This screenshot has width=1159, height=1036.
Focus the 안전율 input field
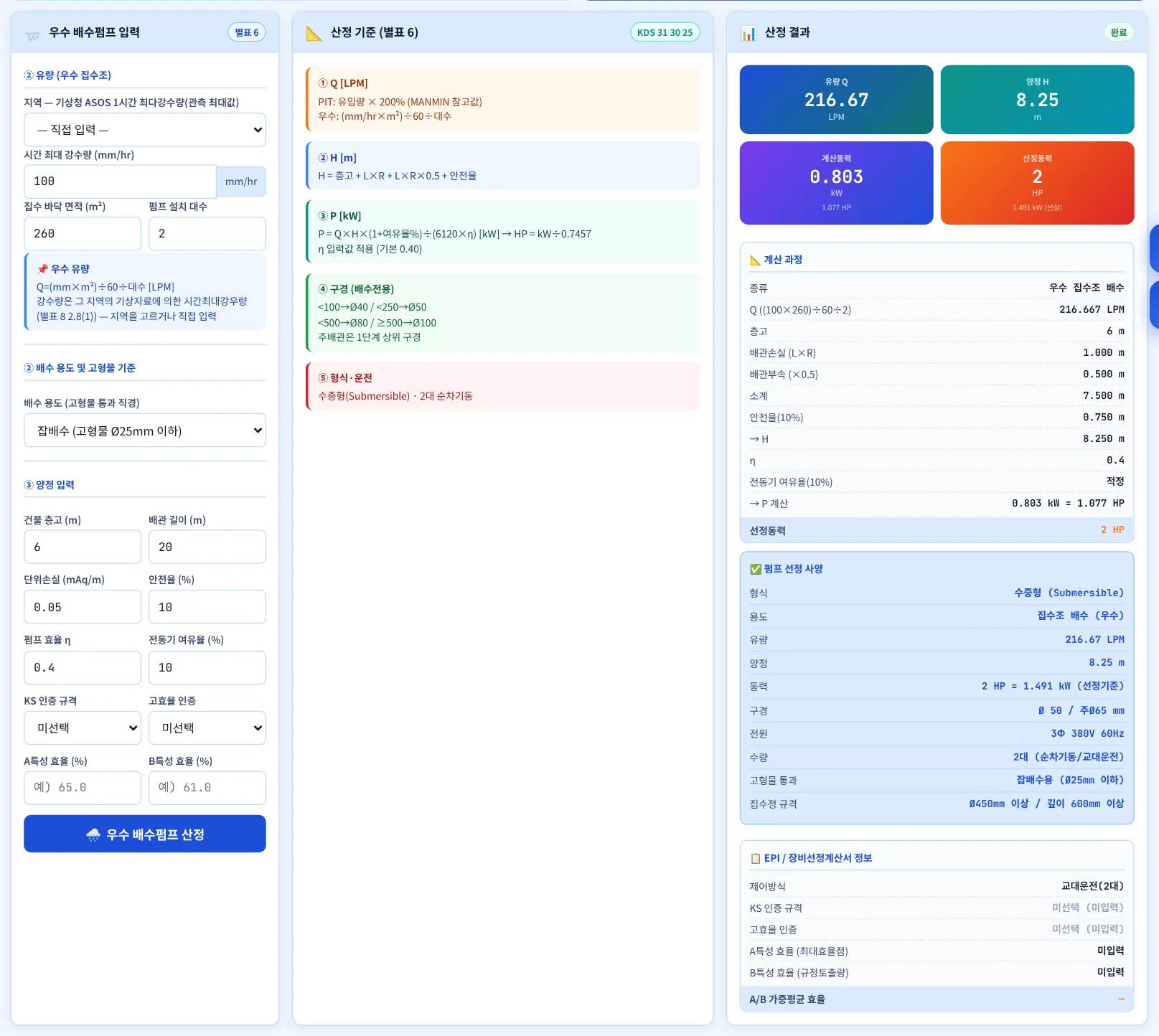[x=207, y=607]
